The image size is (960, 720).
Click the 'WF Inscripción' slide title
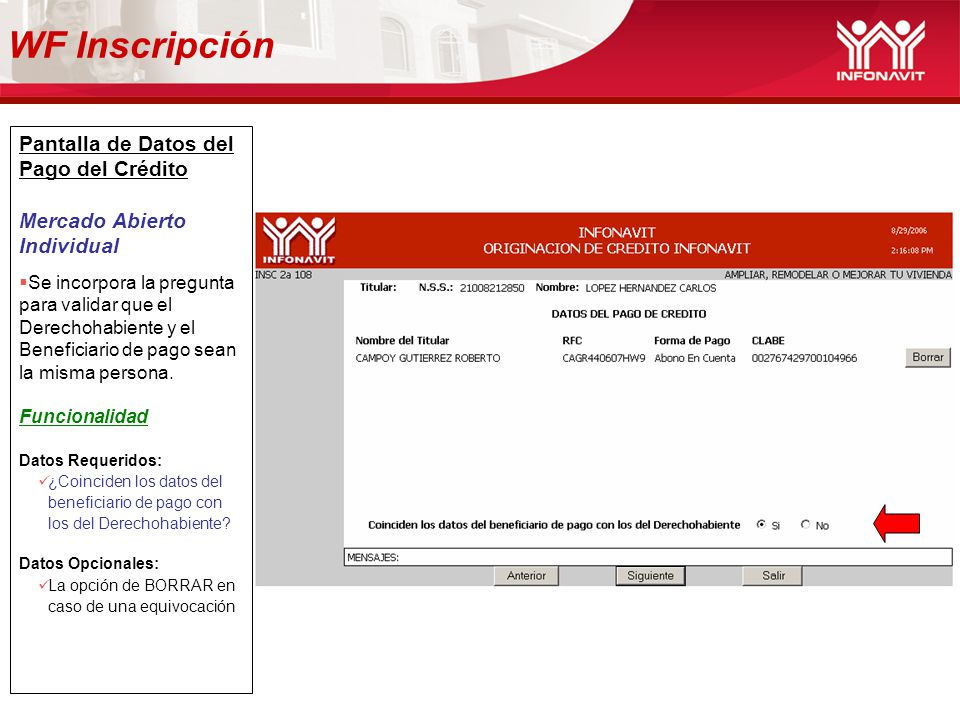pyautogui.click(x=142, y=46)
